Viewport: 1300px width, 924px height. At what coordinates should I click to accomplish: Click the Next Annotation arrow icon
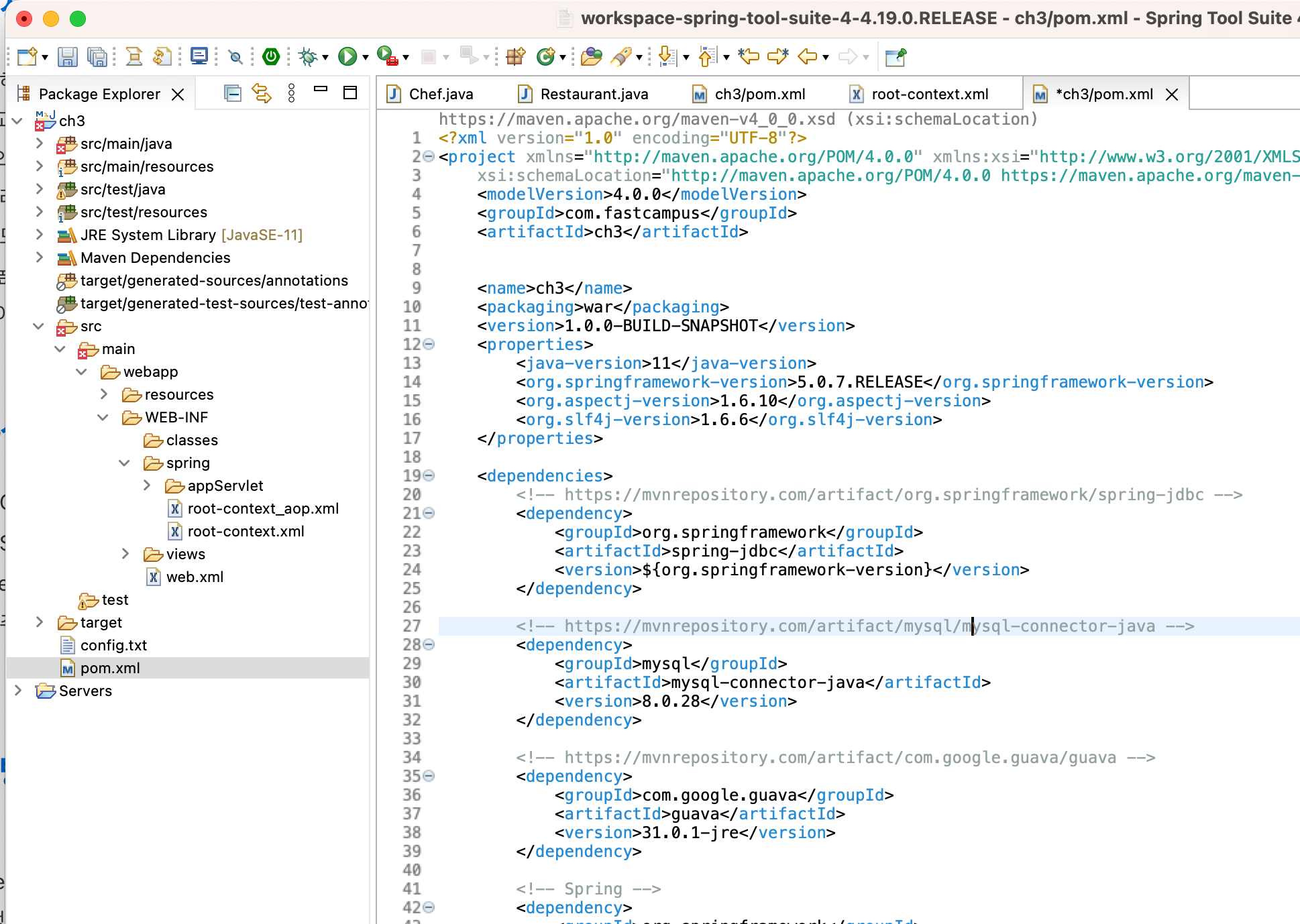point(667,57)
